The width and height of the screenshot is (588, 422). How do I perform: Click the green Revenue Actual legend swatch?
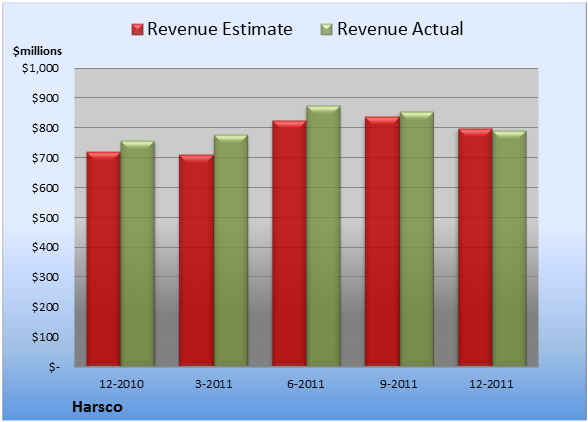(x=327, y=30)
